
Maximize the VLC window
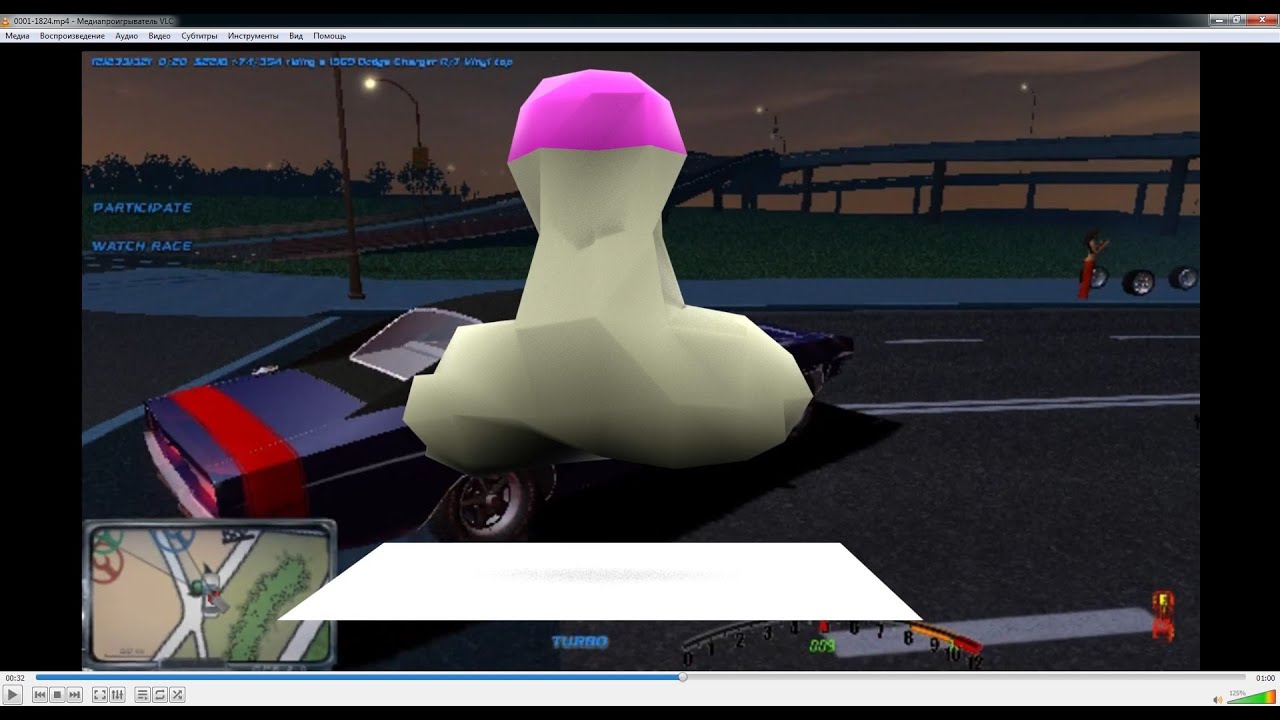[x=1236, y=19]
